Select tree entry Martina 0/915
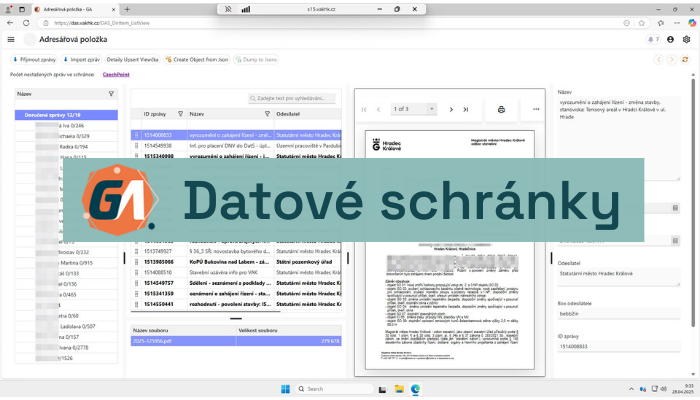Viewport: 700px width, 400px height. pos(67,262)
